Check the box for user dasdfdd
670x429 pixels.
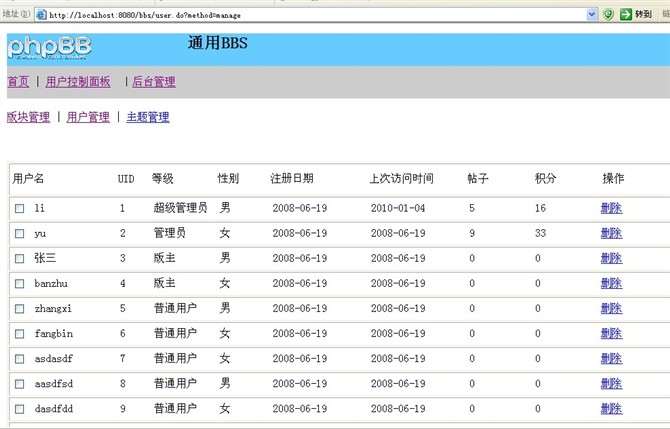[x=20, y=409]
